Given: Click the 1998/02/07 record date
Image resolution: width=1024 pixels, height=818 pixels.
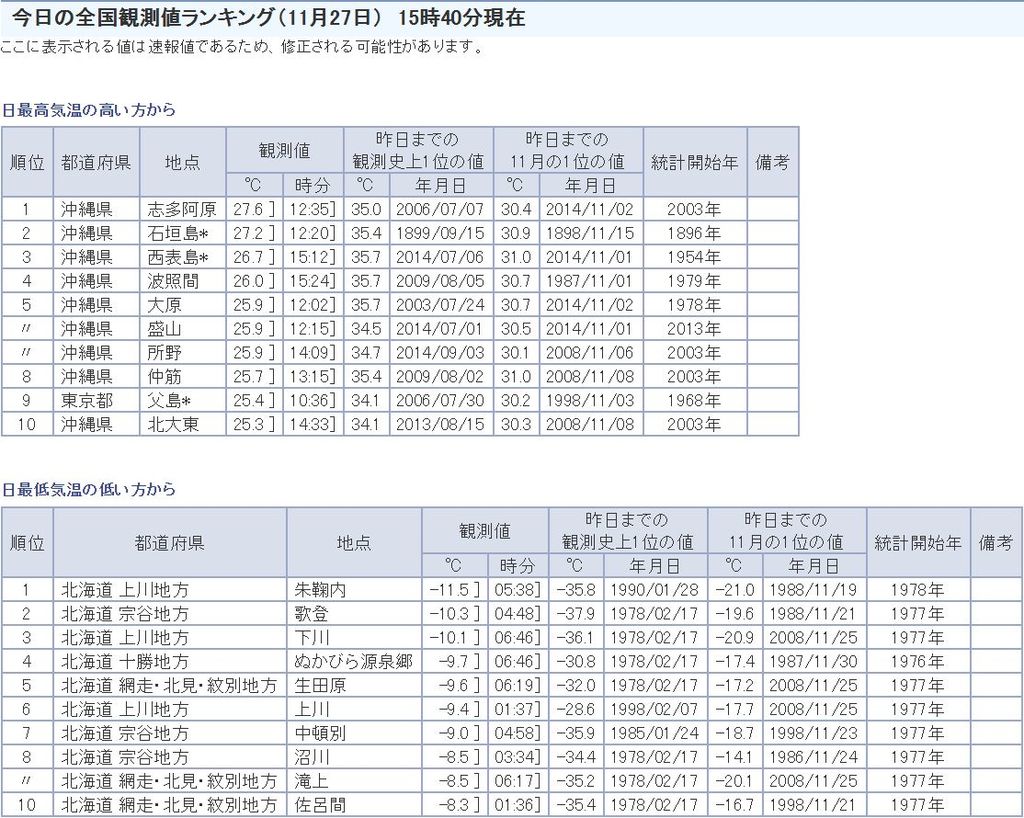Looking at the screenshot, I should pos(655,709).
